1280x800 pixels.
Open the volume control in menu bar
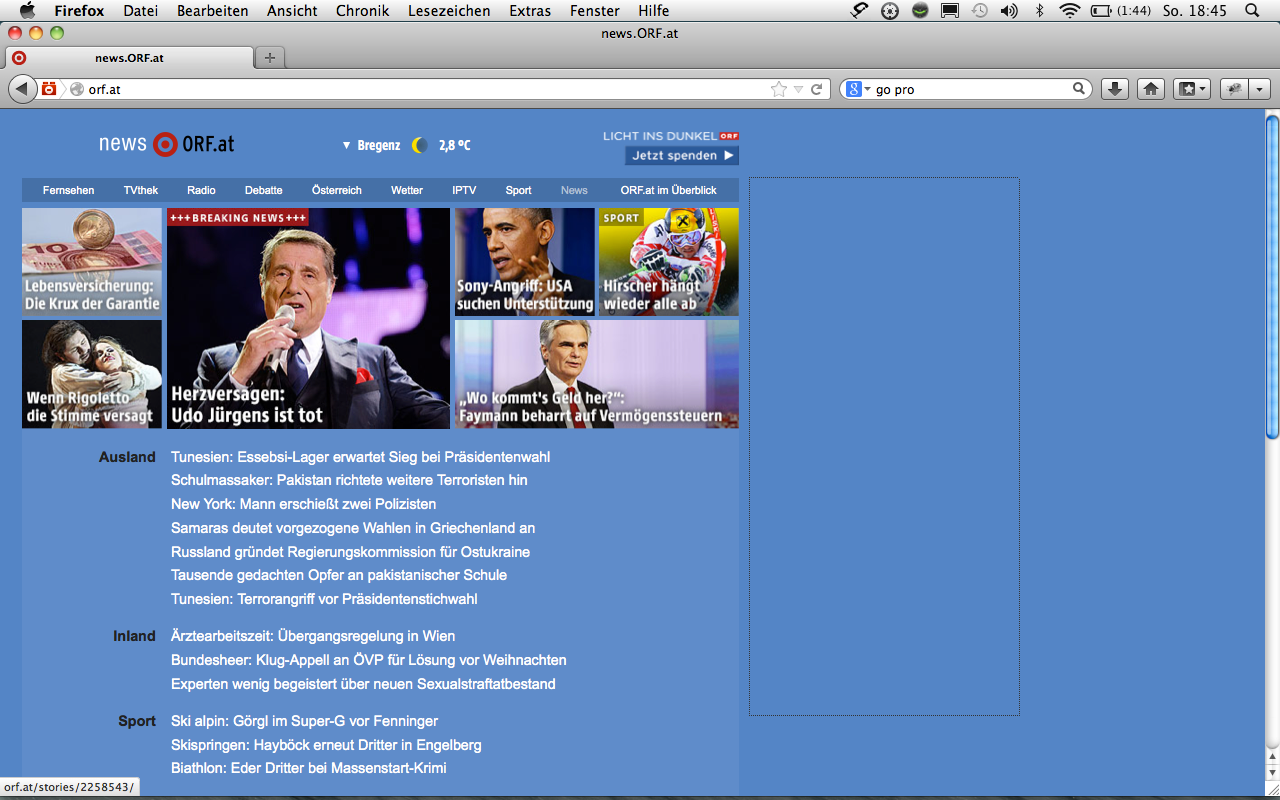click(1009, 11)
